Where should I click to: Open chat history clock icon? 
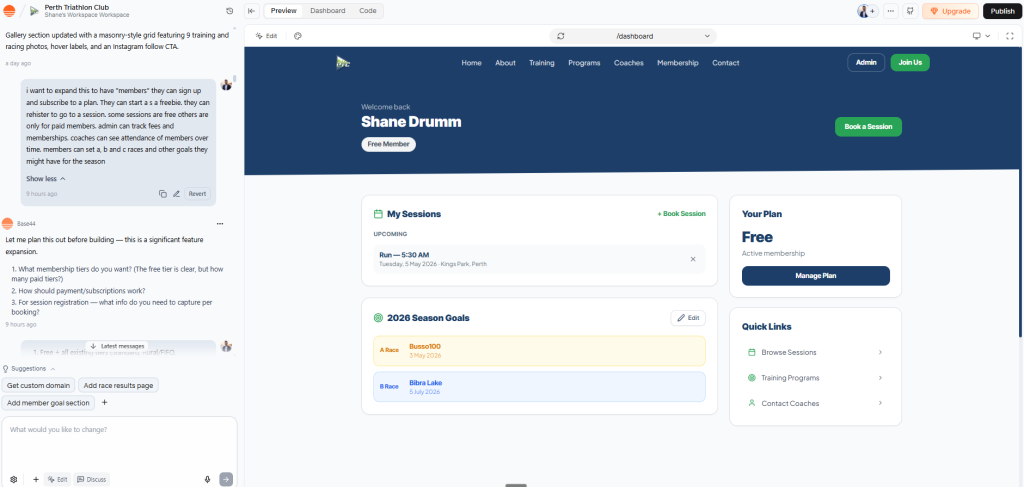[x=229, y=11]
